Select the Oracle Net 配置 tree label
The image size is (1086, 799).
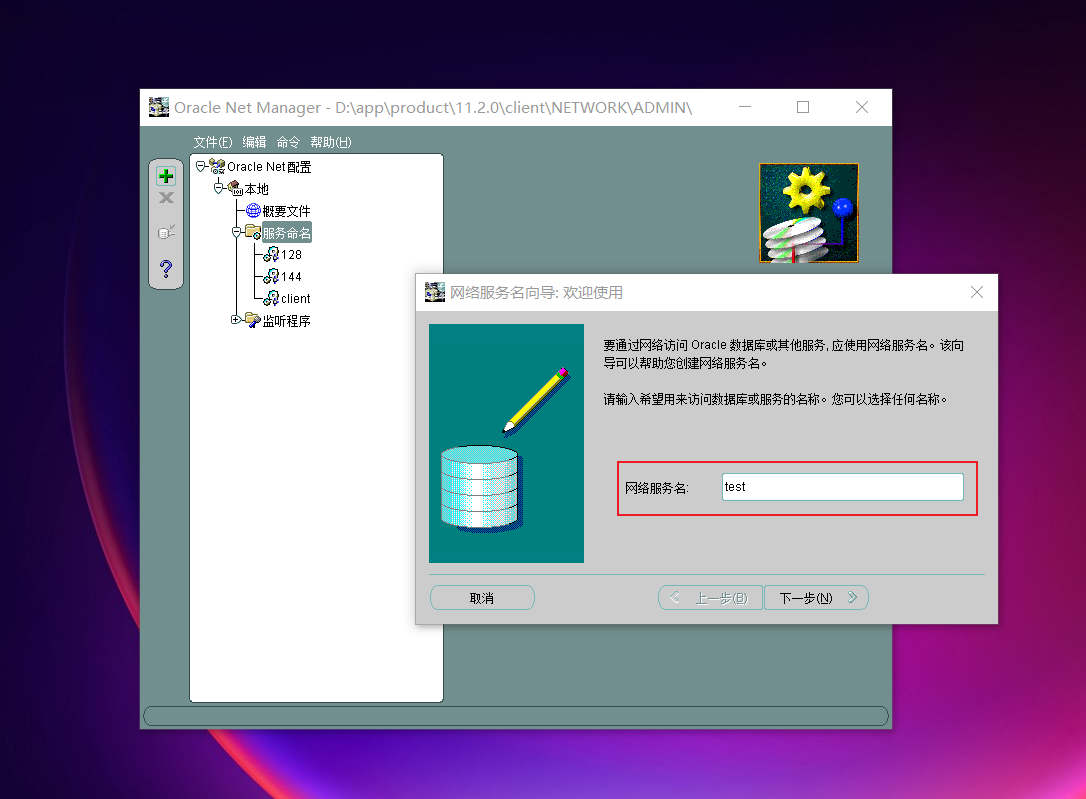269,167
